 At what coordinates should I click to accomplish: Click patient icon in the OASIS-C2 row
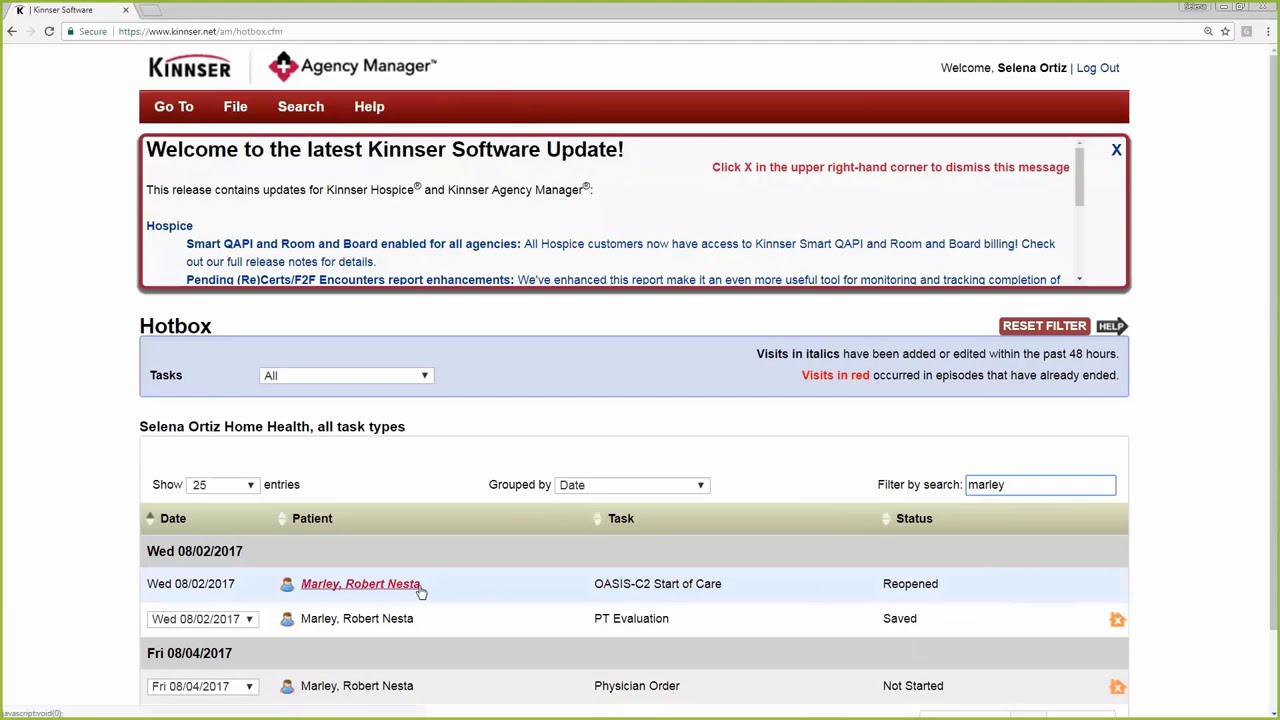coord(287,584)
